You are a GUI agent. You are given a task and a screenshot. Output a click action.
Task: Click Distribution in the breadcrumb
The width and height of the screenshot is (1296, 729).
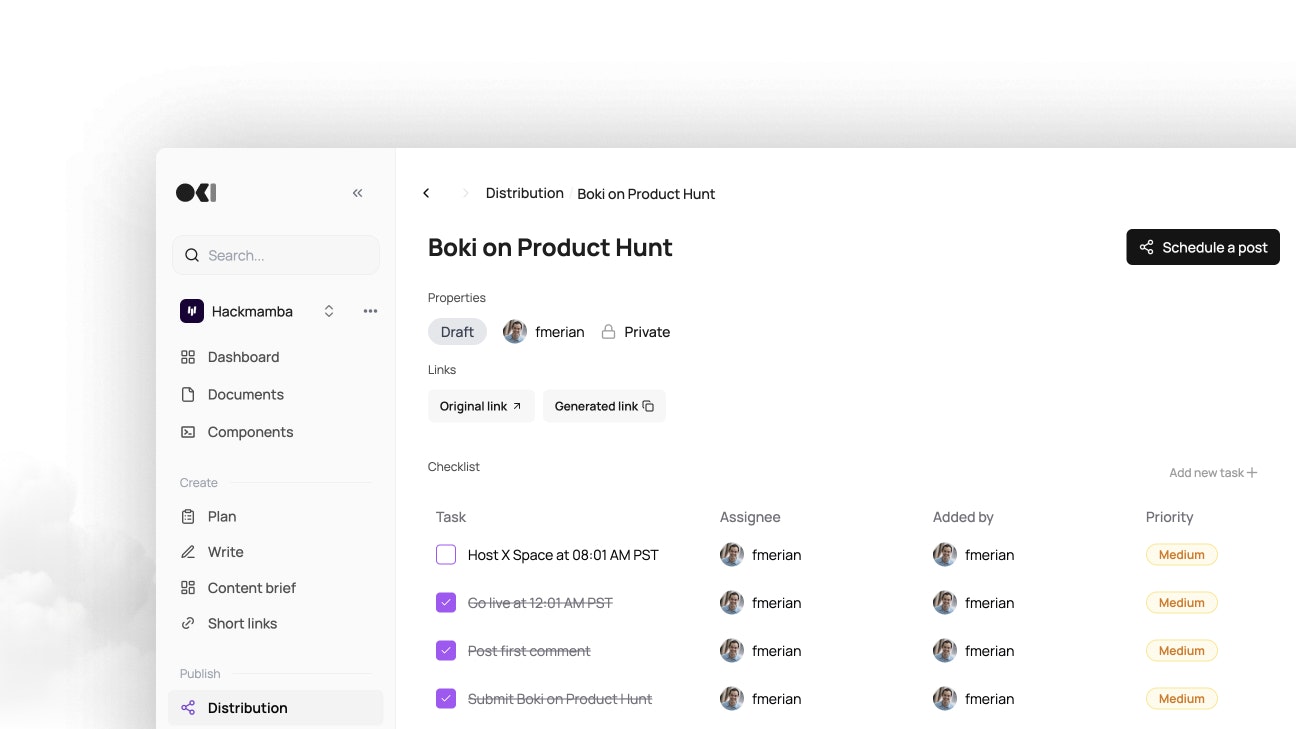click(525, 193)
